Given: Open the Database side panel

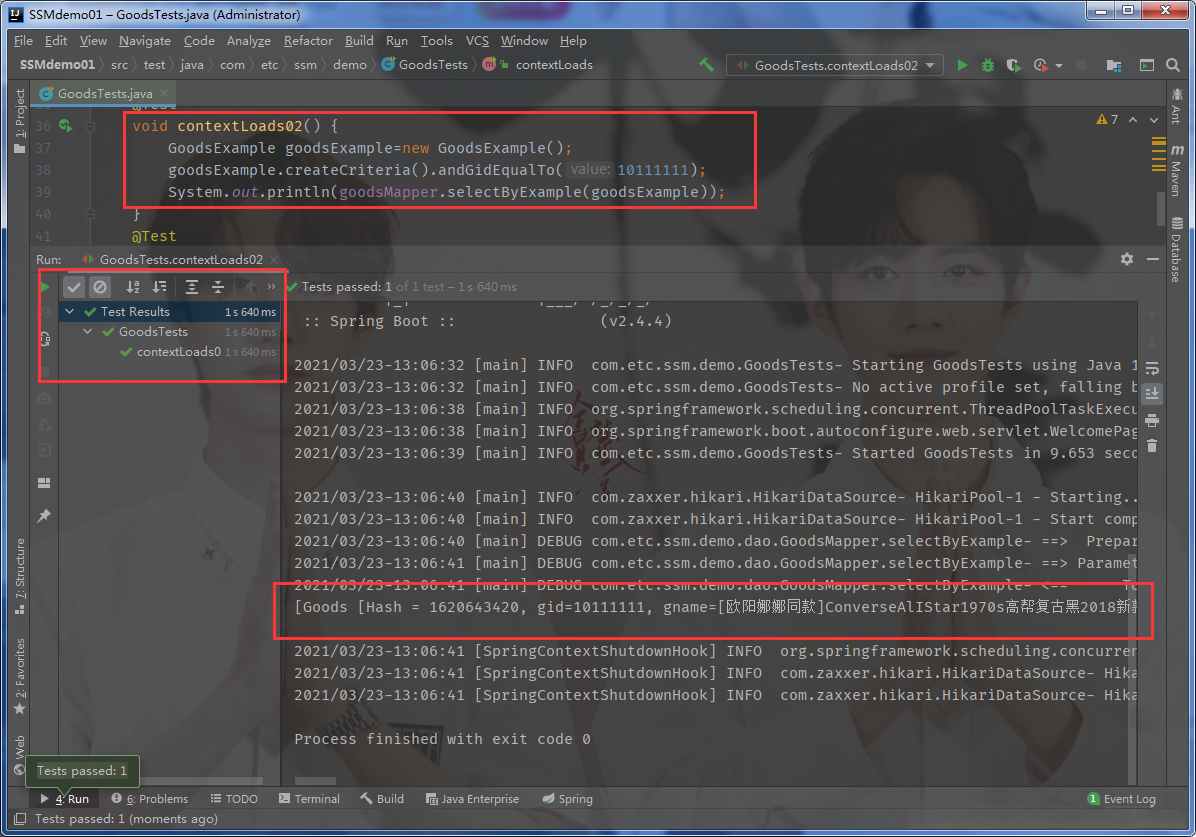Looking at the screenshot, I should pyautogui.click(x=1177, y=249).
